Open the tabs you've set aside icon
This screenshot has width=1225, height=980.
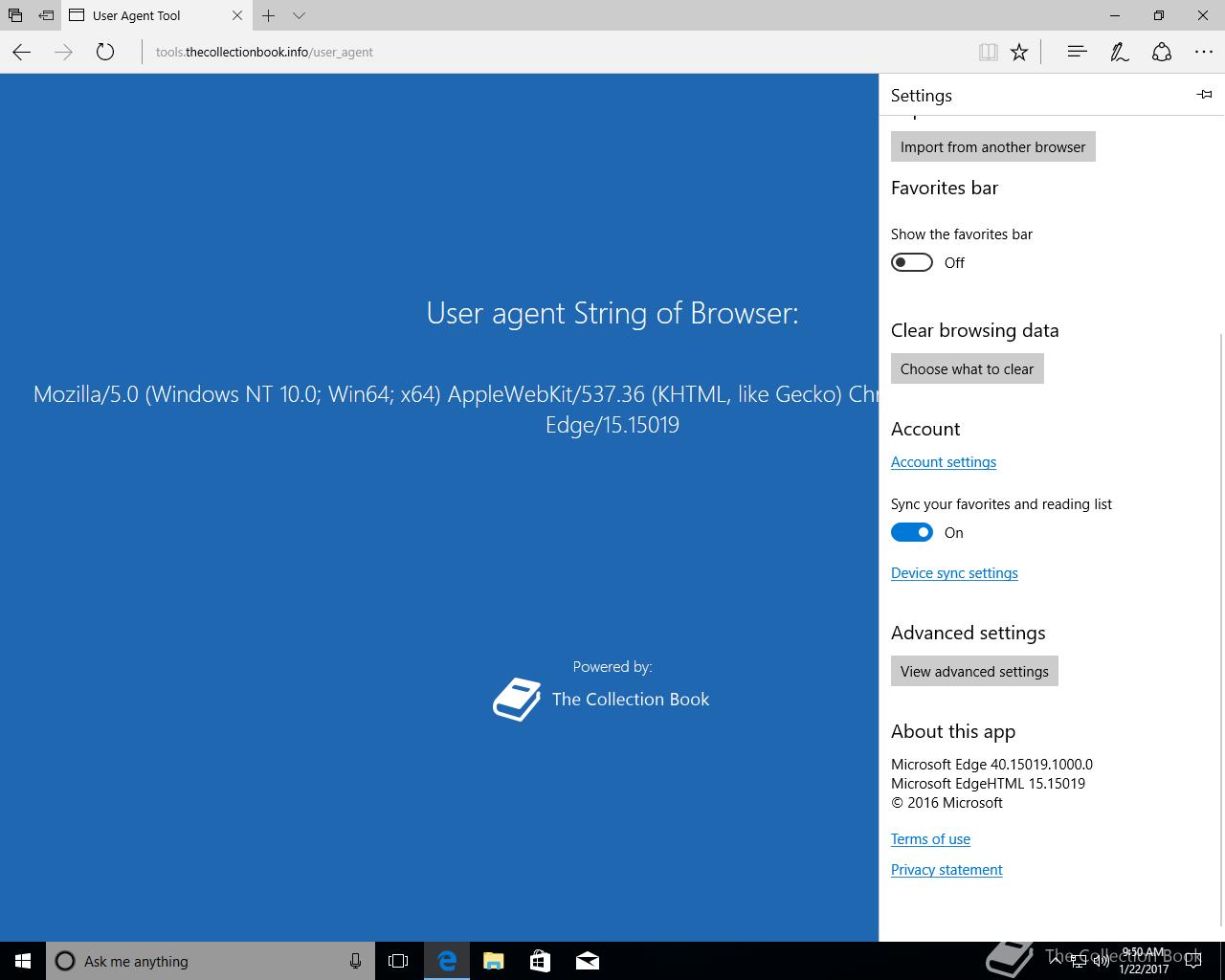(x=14, y=15)
